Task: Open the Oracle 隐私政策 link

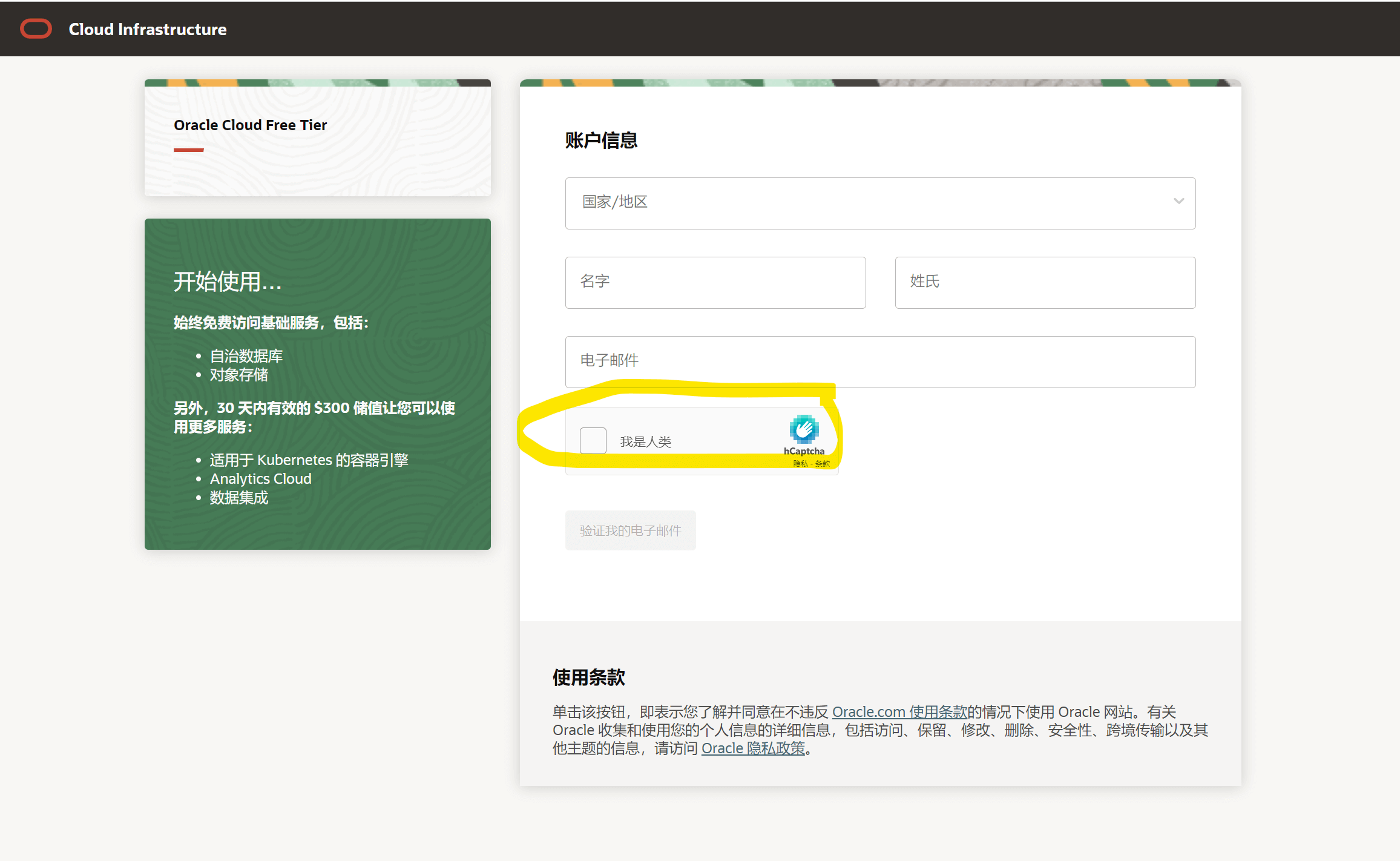Action: (753, 748)
